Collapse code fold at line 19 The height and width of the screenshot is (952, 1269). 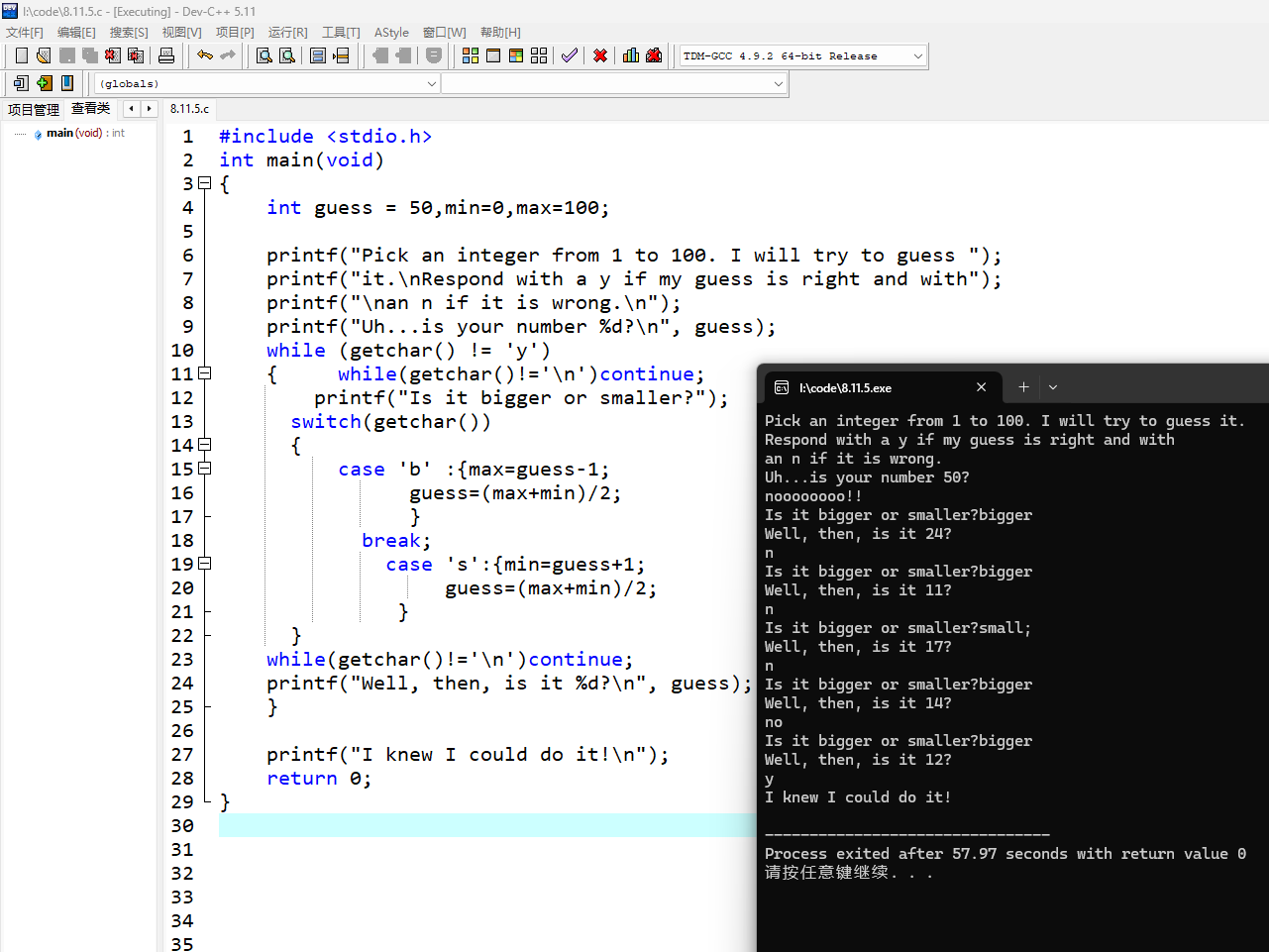tap(205, 564)
